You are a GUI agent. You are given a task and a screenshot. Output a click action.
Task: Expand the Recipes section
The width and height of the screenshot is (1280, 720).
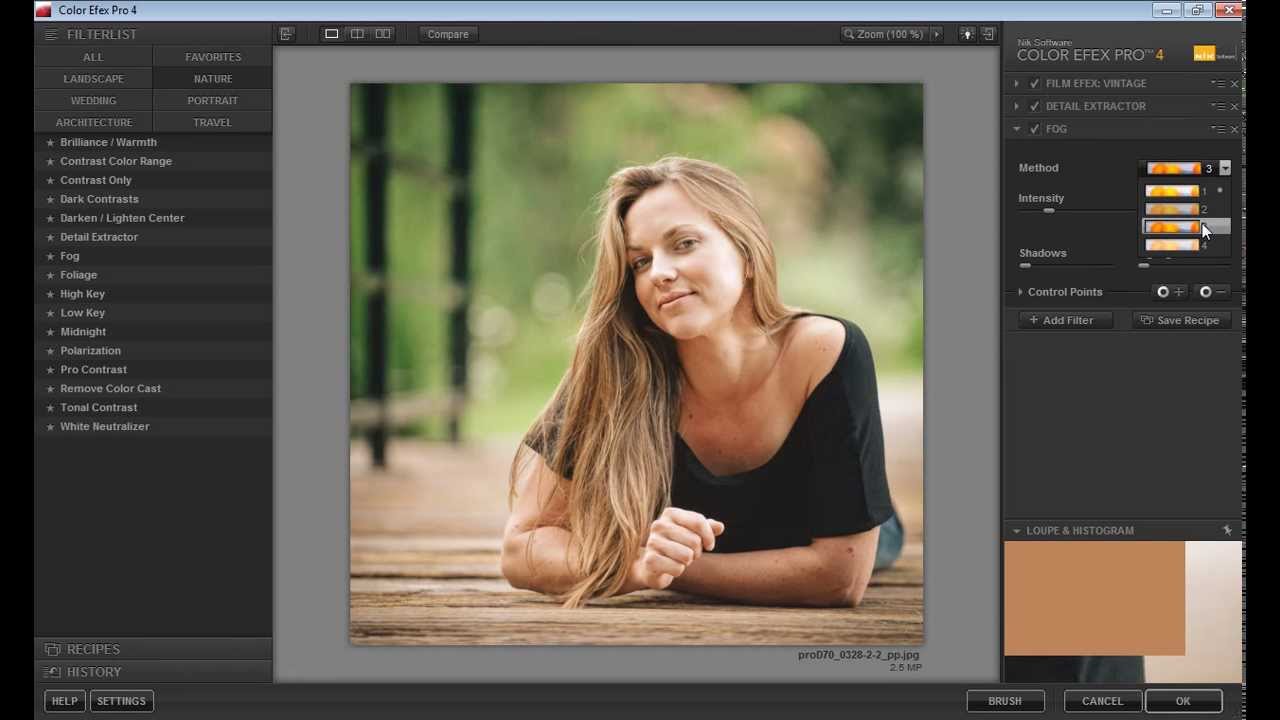tap(153, 649)
